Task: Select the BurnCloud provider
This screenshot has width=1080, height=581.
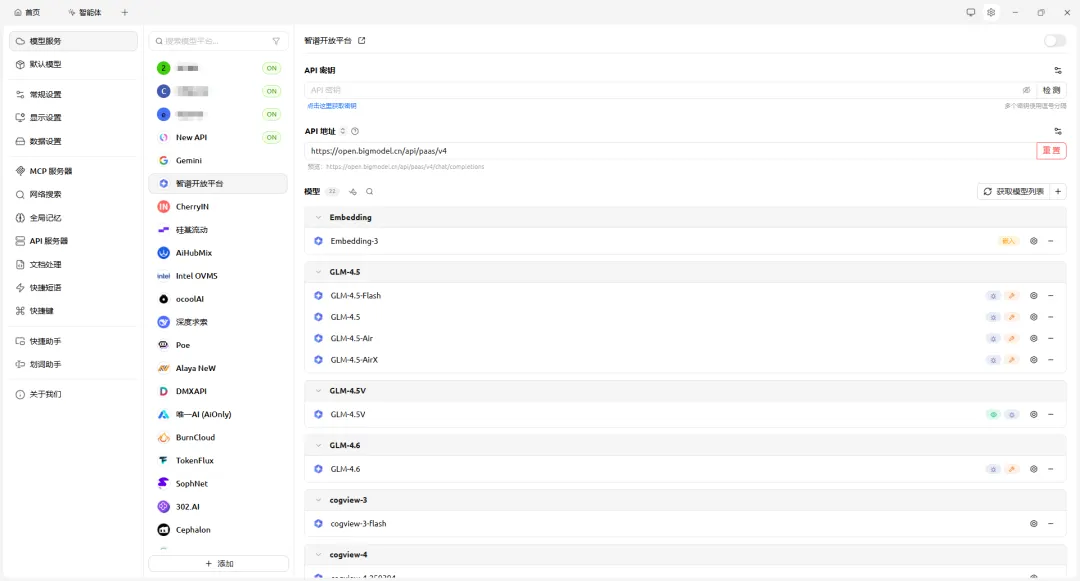Action: coord(218,437)
